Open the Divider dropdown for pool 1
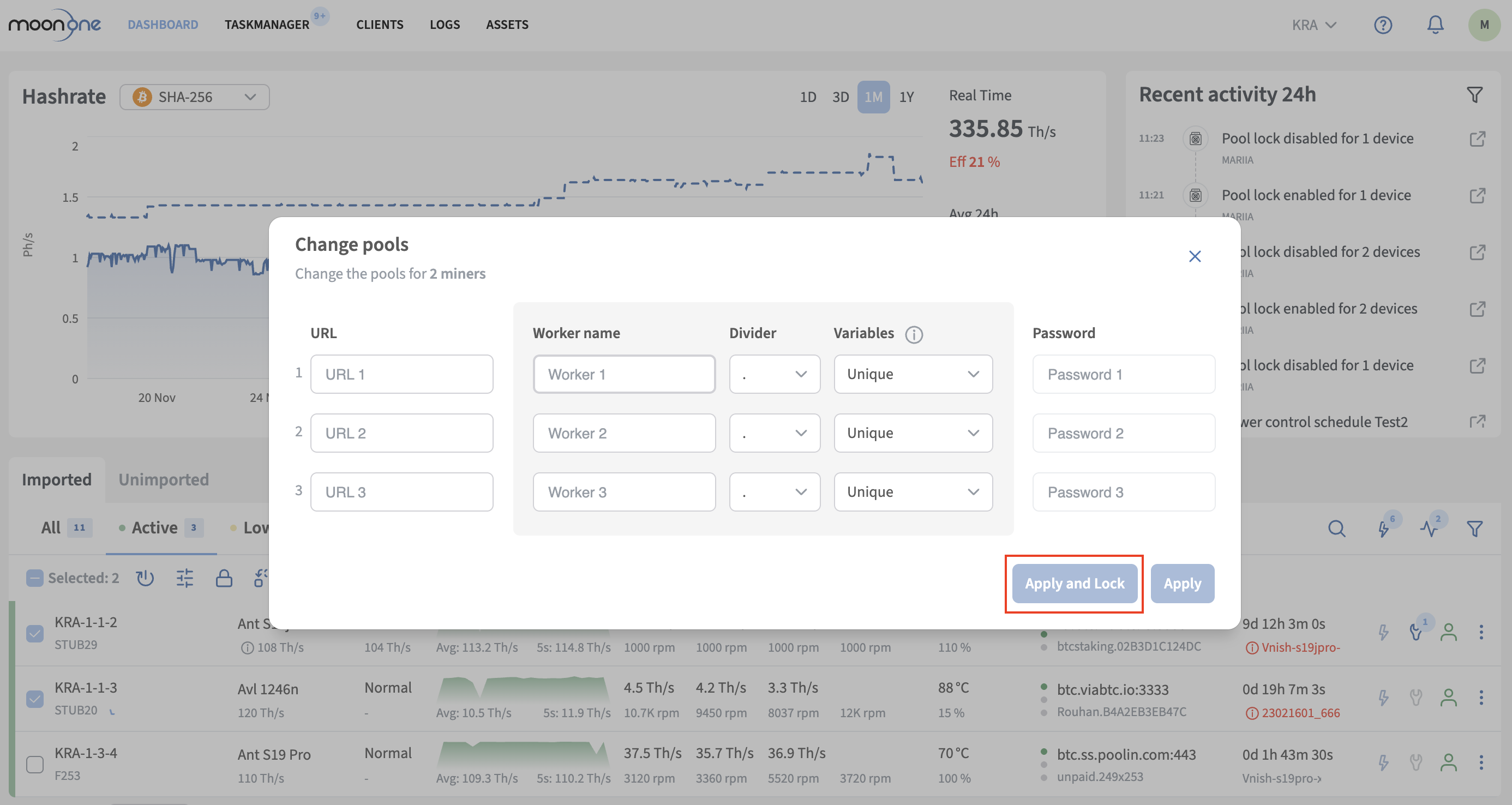Screen dimensions: 1512x805 pyautogui.click(x=774, y=374)
